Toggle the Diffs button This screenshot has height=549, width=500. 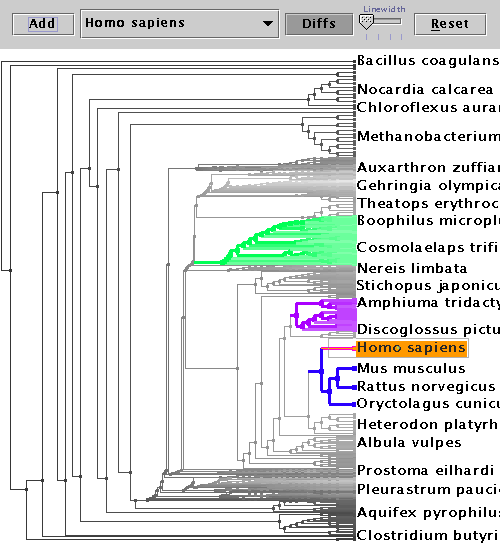[x=319, y=24]
